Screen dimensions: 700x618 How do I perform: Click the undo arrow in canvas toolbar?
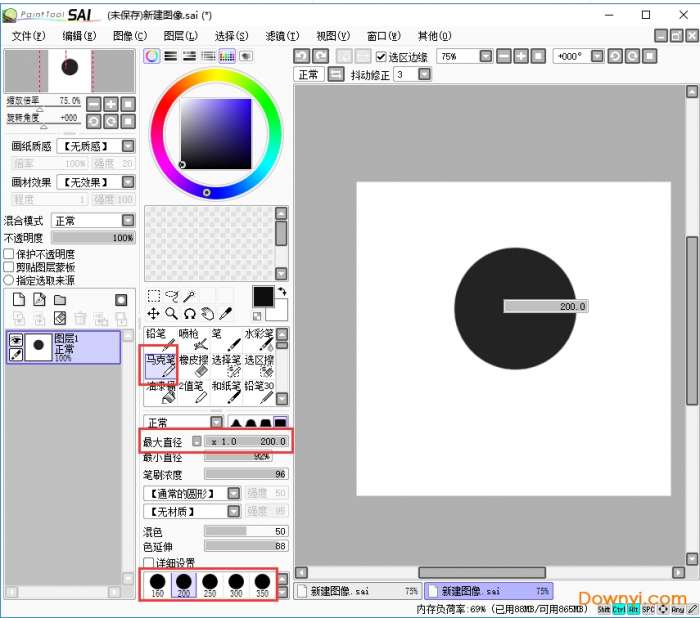pos(302,57)
